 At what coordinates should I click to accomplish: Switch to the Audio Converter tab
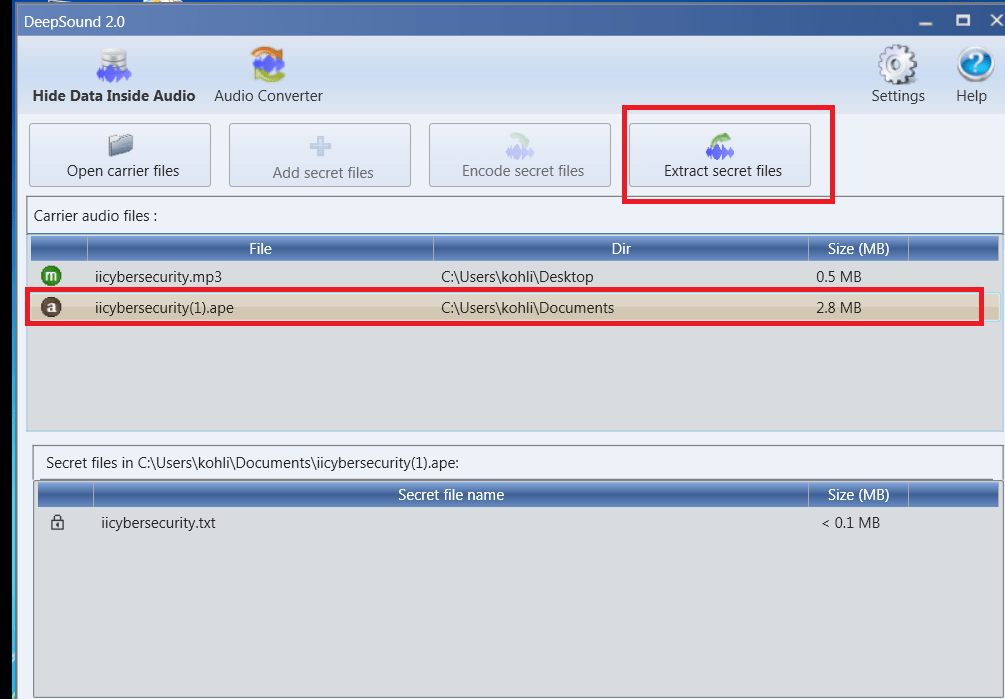point(268,76)
